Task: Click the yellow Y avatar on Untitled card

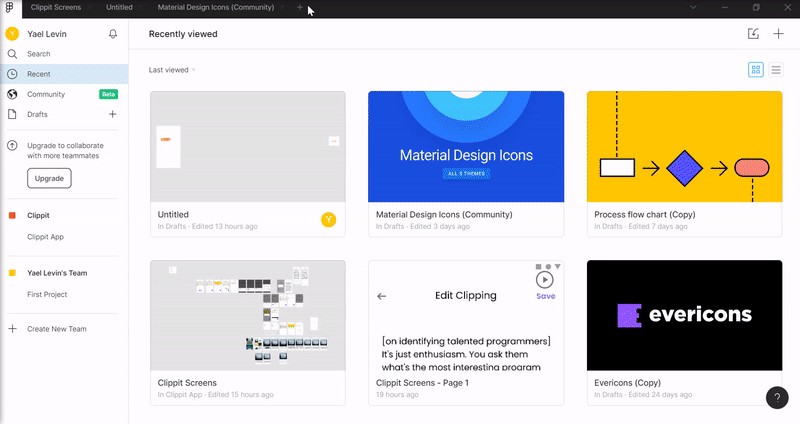Action: 329,220
